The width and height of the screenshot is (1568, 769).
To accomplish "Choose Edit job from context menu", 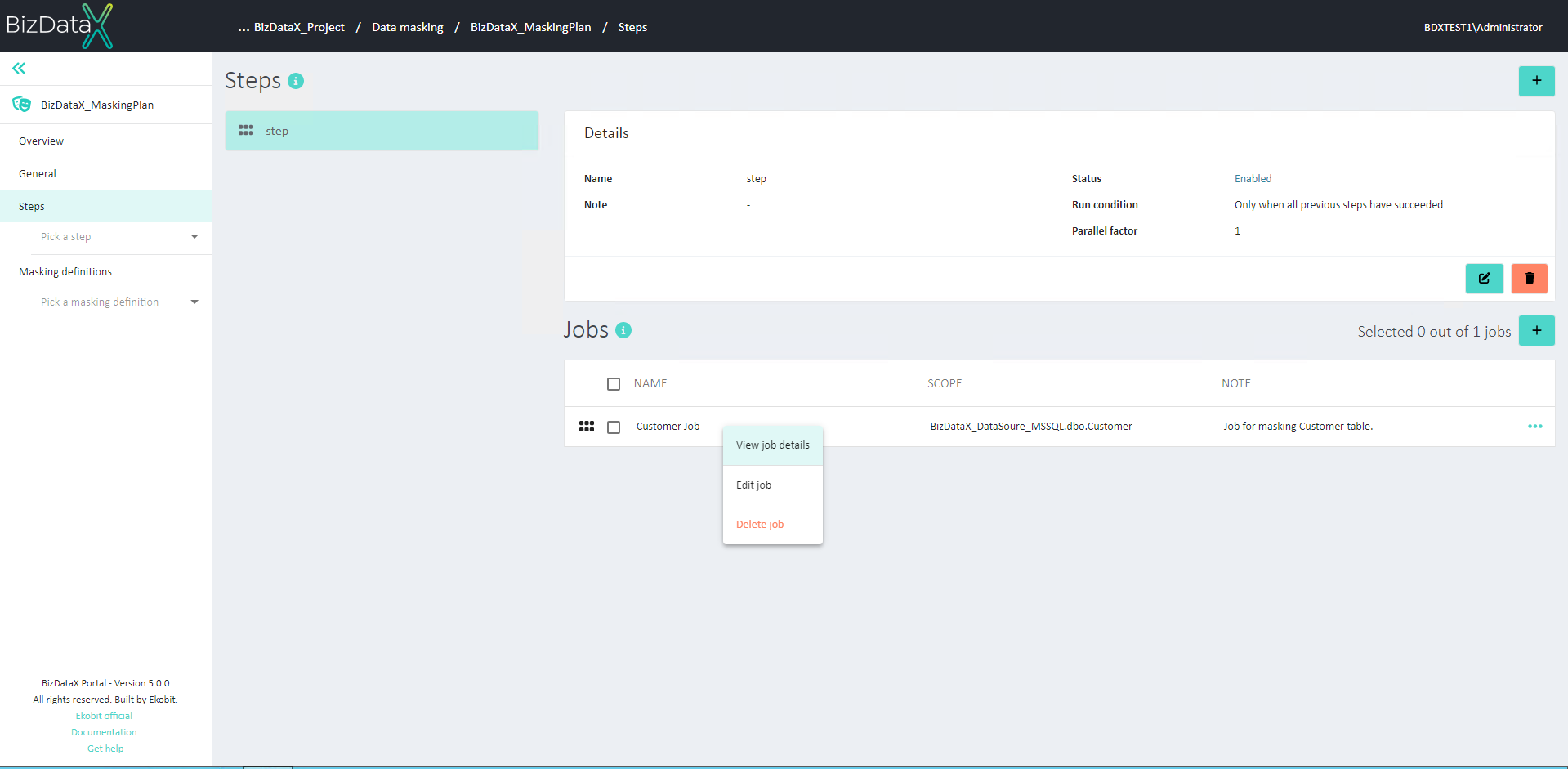I will (772, 485).
